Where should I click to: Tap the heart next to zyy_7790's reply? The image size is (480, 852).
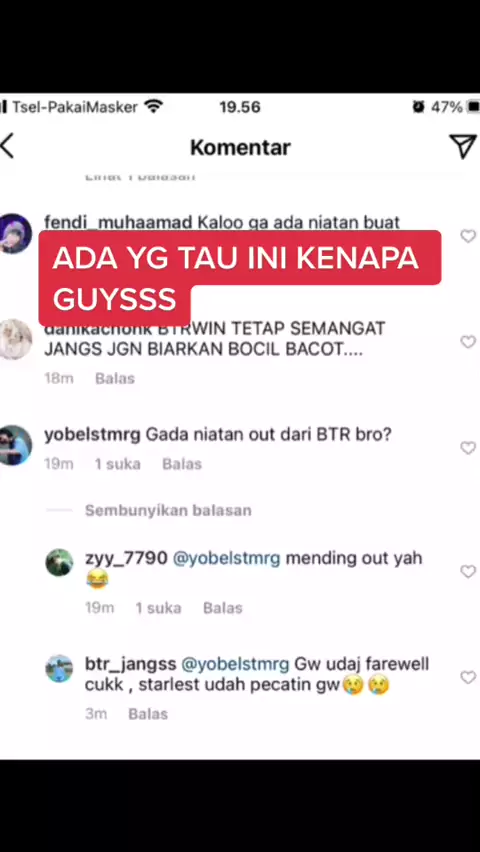467,571
